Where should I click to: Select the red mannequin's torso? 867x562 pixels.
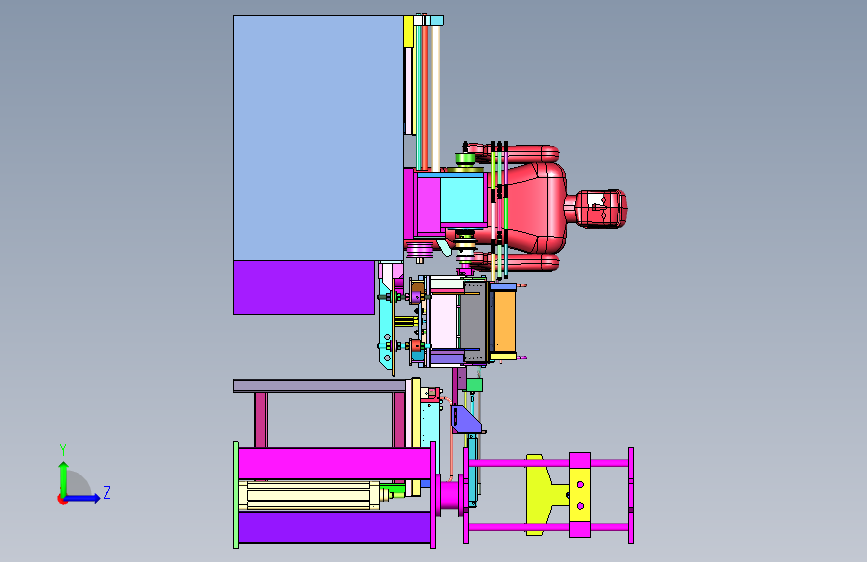(x=535, y=208)
